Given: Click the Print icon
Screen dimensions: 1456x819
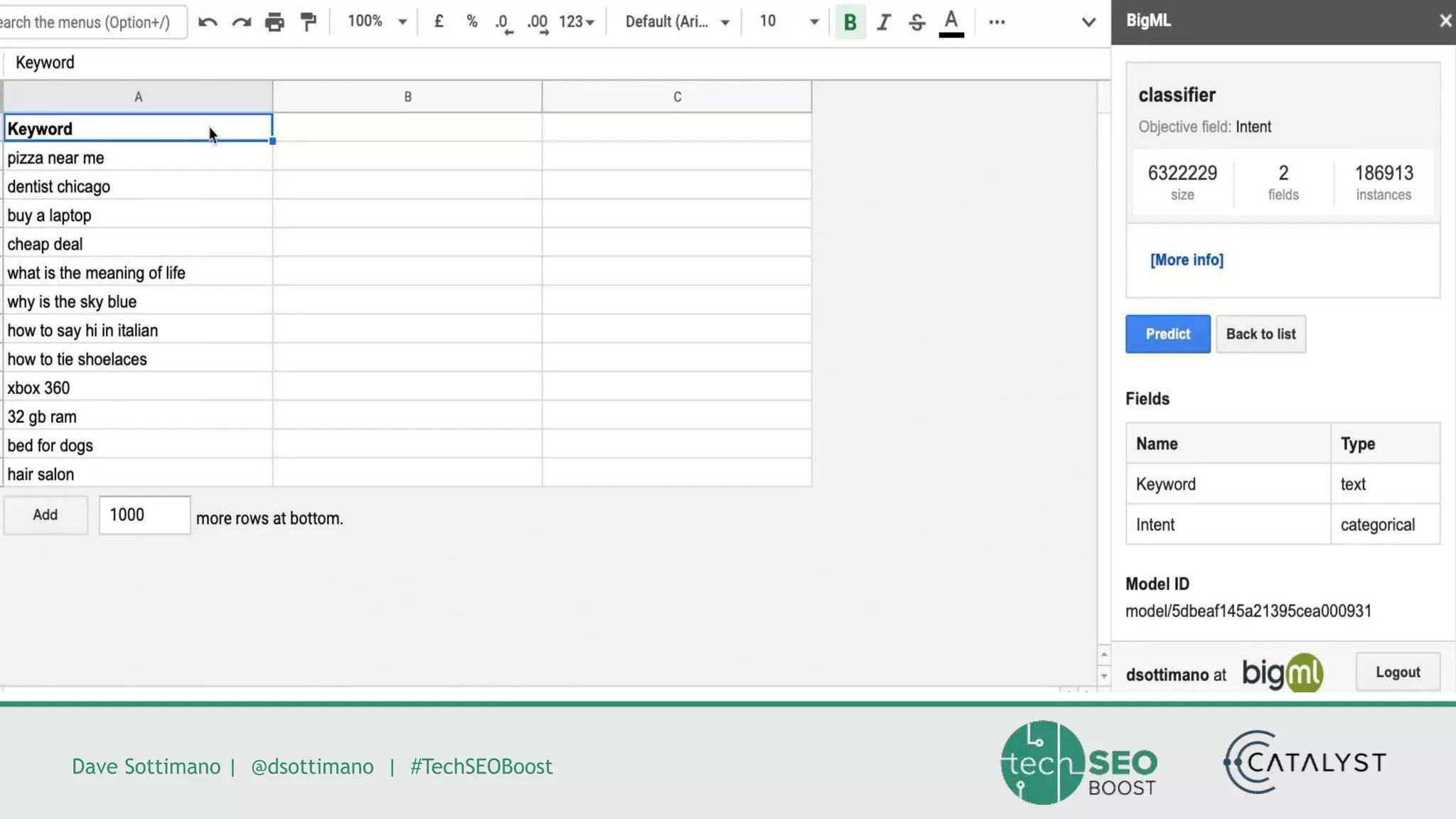Looking at the screenshot, I should [x=274, y=22].
